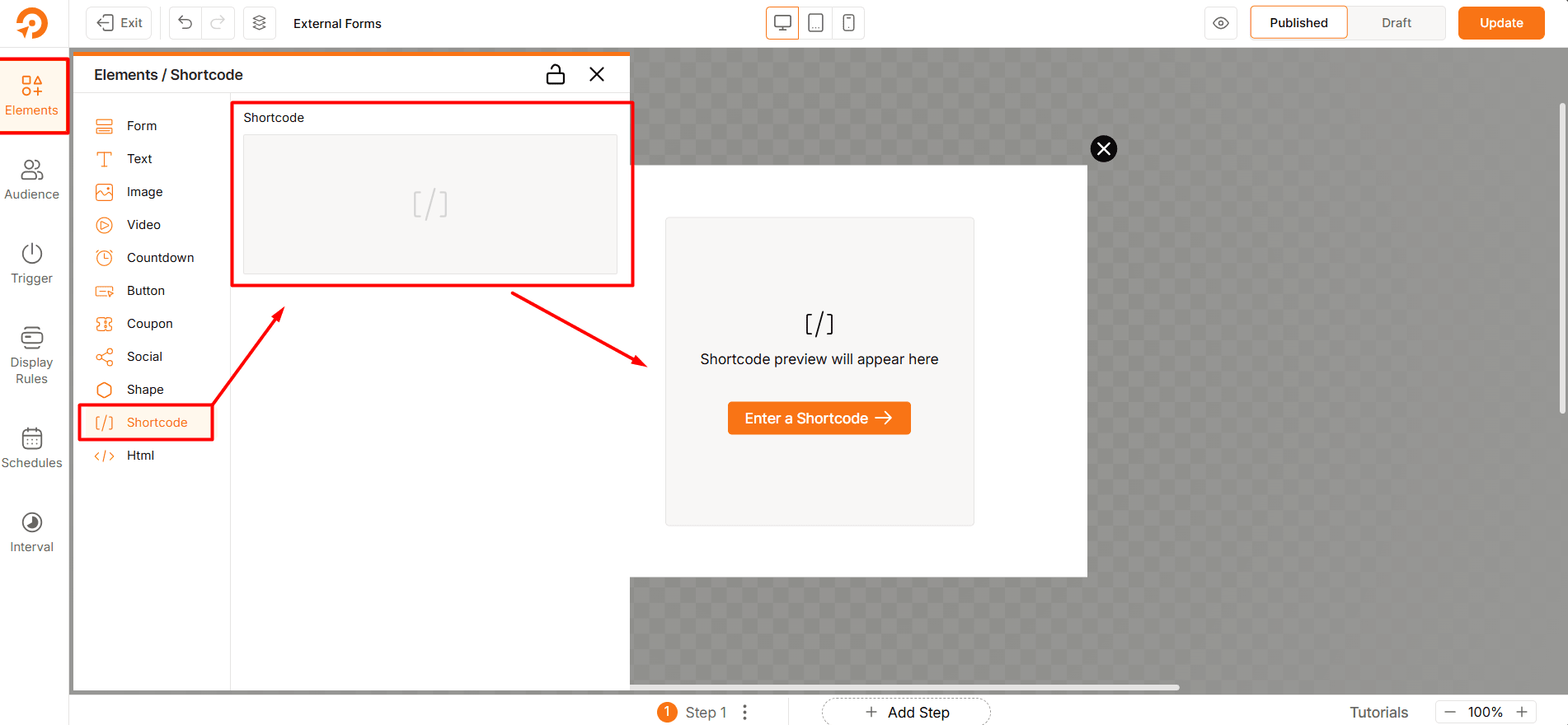Open the Step 1 options menu
Image resolution: width=1568 pixels, height=725 pixels.
click(744, 712)
